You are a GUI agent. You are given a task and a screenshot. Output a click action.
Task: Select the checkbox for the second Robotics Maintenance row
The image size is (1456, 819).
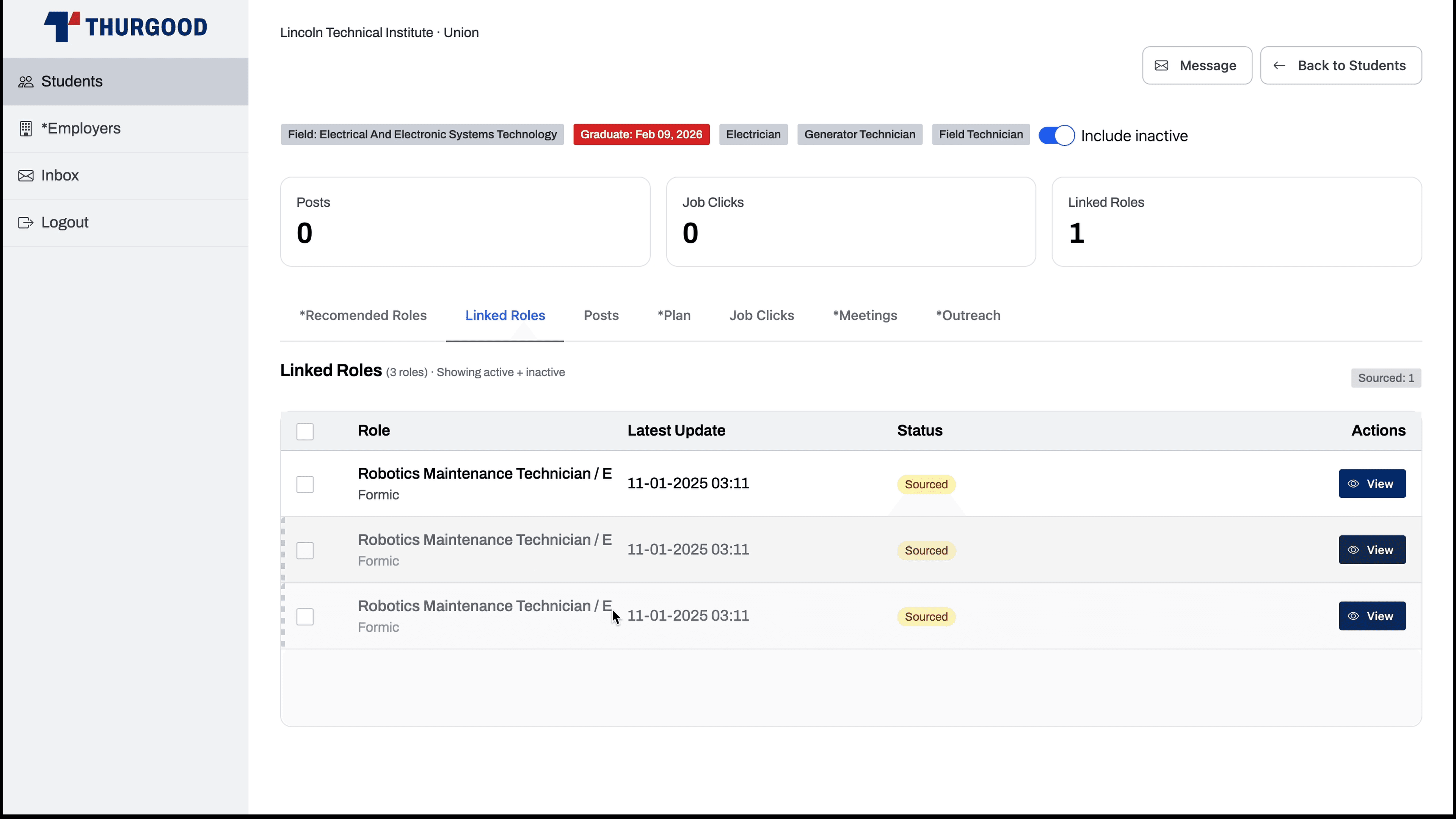point(304,550)
